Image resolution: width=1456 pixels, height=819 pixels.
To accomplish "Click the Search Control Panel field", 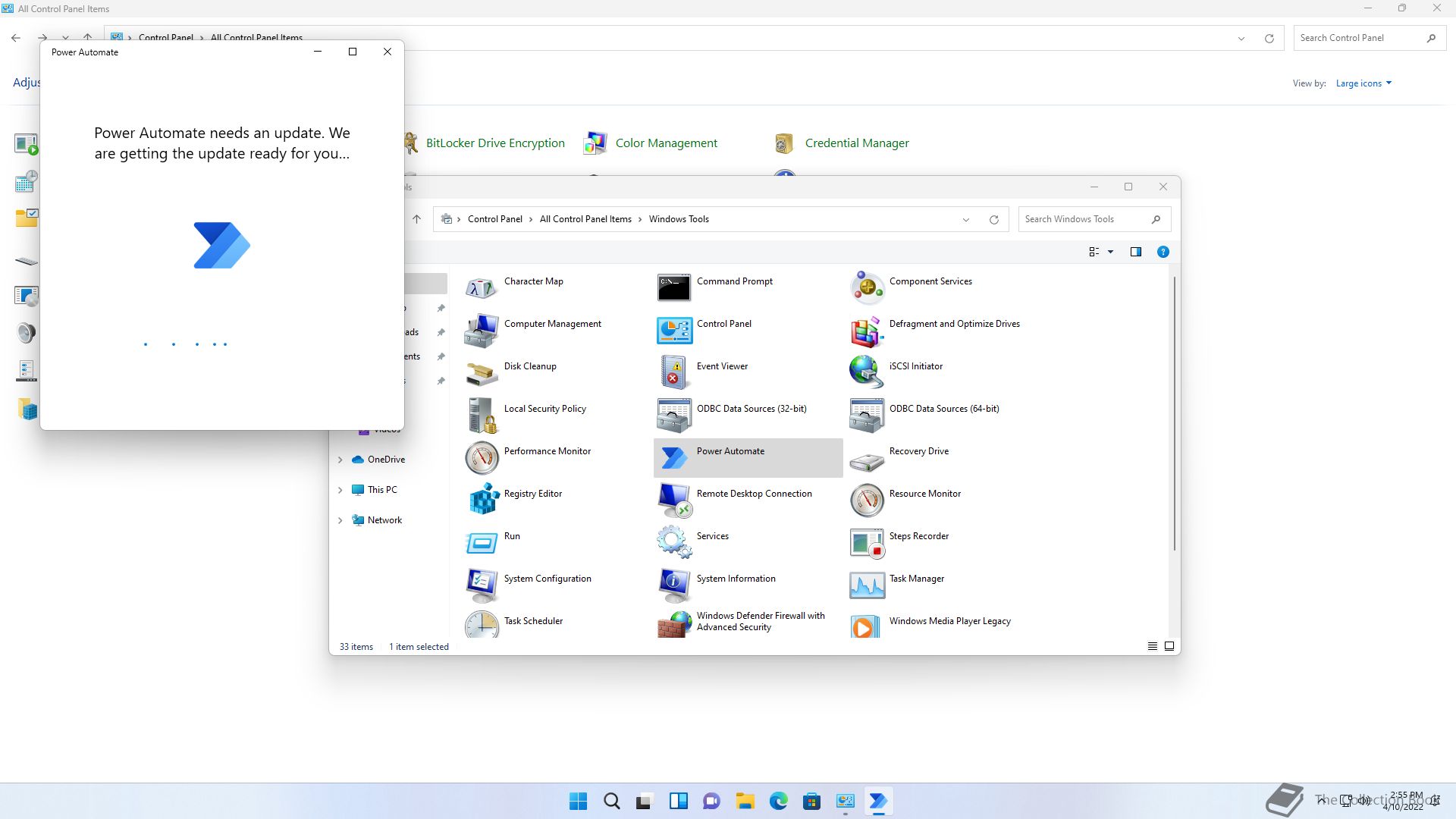I will (1370, 38).
